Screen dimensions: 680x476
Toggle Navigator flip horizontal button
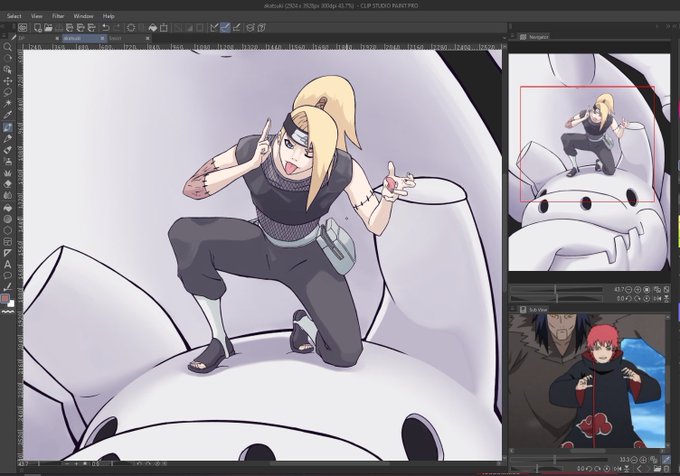[658, 298]
